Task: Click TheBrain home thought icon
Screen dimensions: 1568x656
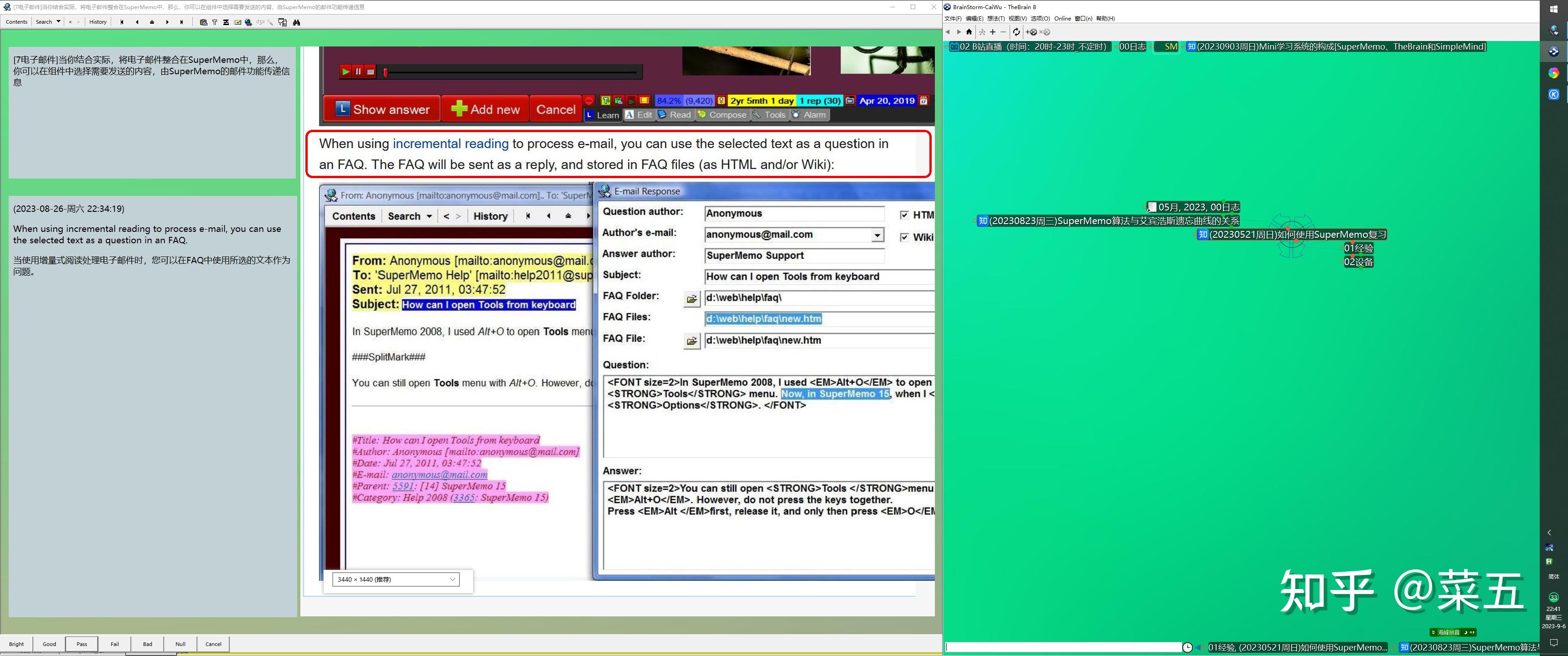Action: point(969,31)
